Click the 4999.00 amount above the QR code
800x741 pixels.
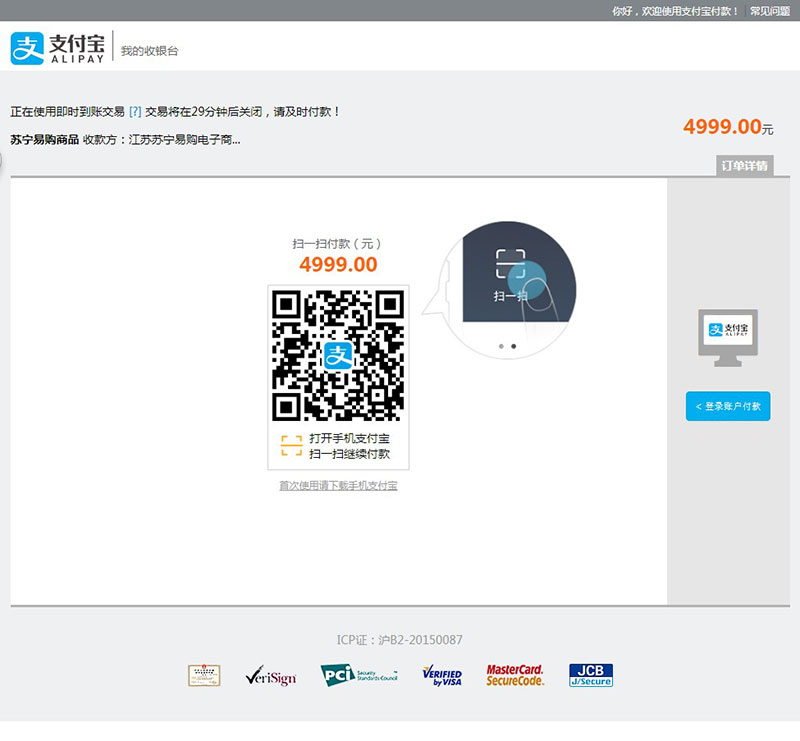(x=338, y=264)
